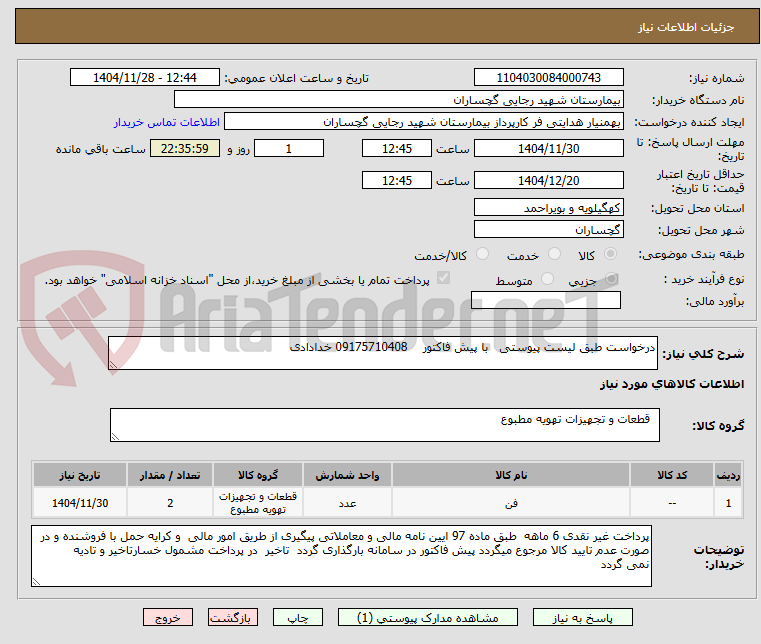Click the remaining days field showing 1
This screenshot has width=761, height=644.
pos(289,149)
